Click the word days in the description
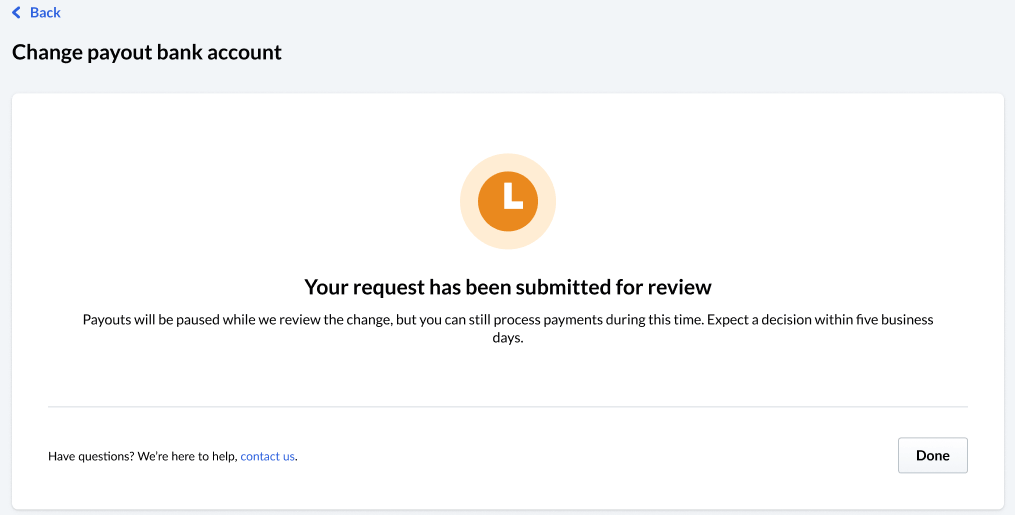Viewport: 1015px width, 515px height. [508, 339]
